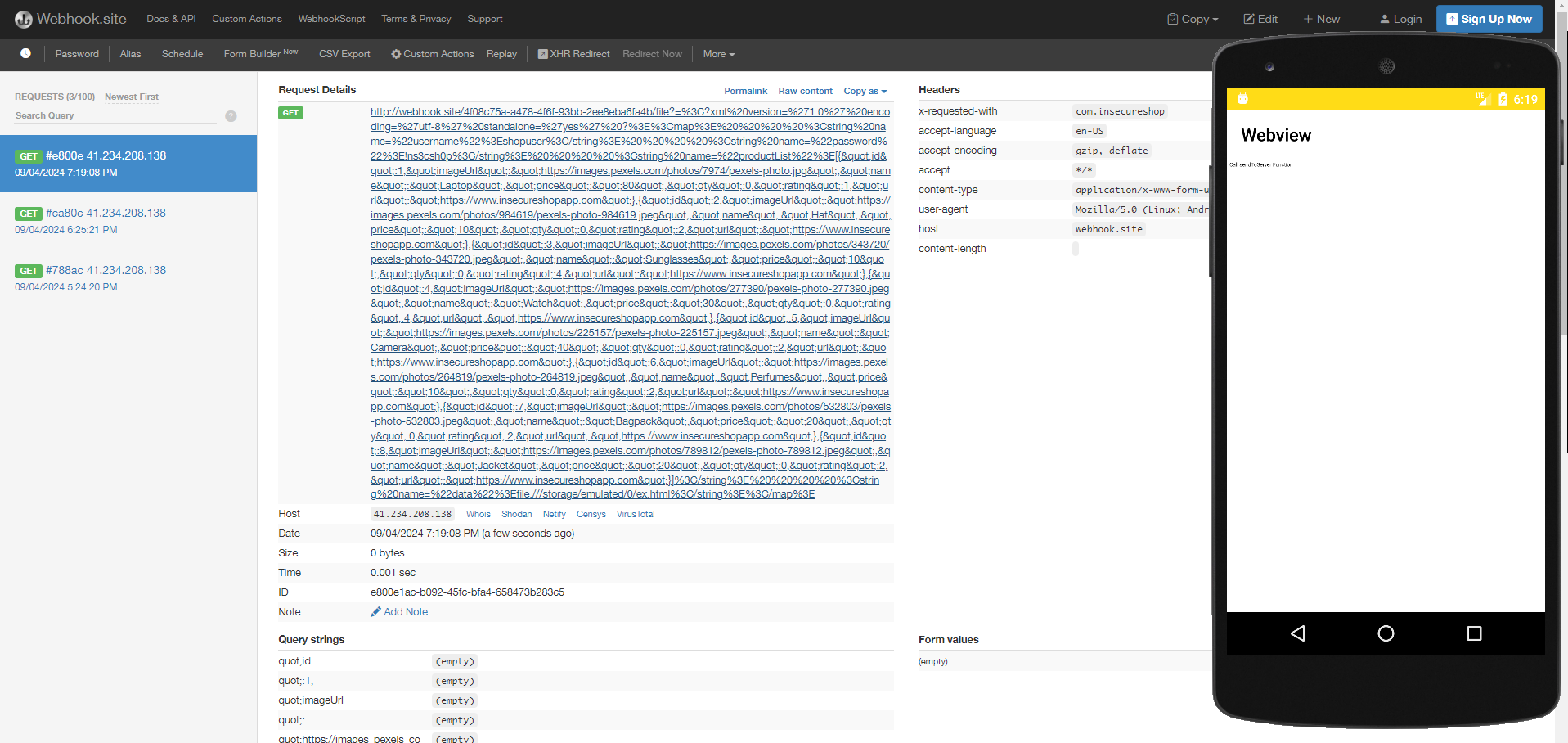This screenshot has width=1568, height=743.
Task: Click the Webhook.site logo icon
Action: tap(24, 18)
